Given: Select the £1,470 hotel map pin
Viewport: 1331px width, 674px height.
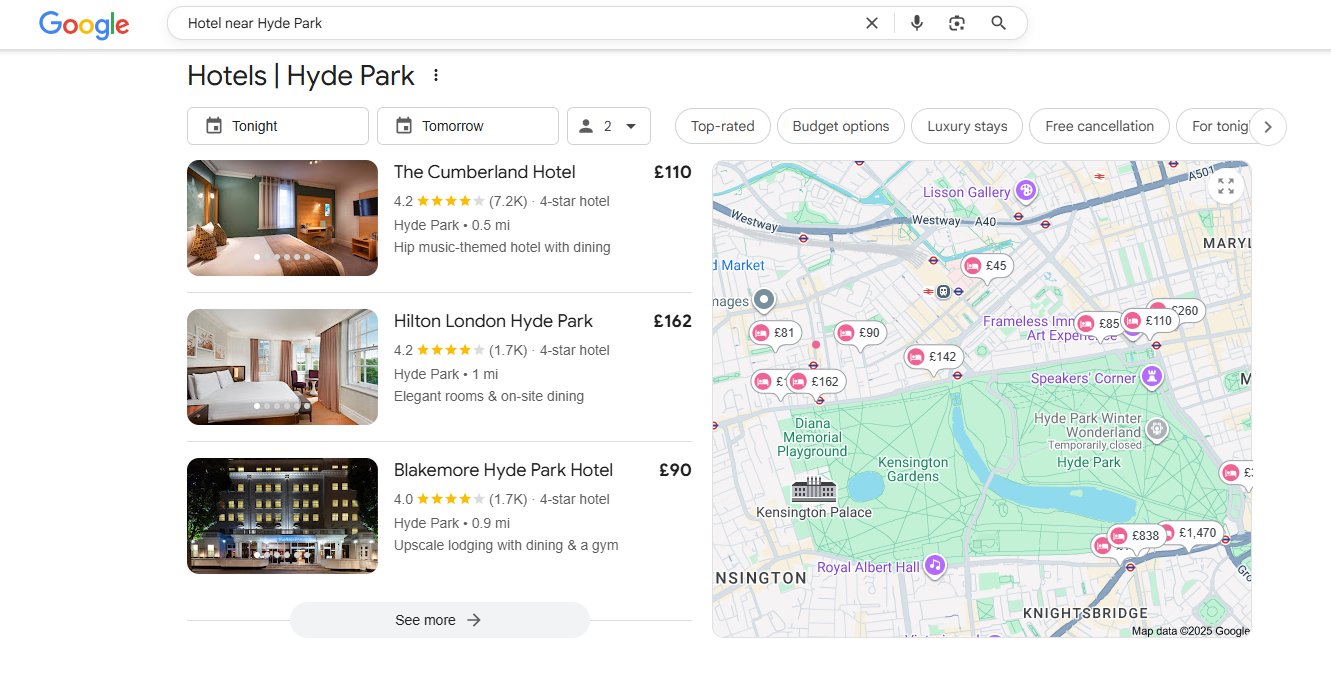Looking at the screenshot, I should (1196, 533).
